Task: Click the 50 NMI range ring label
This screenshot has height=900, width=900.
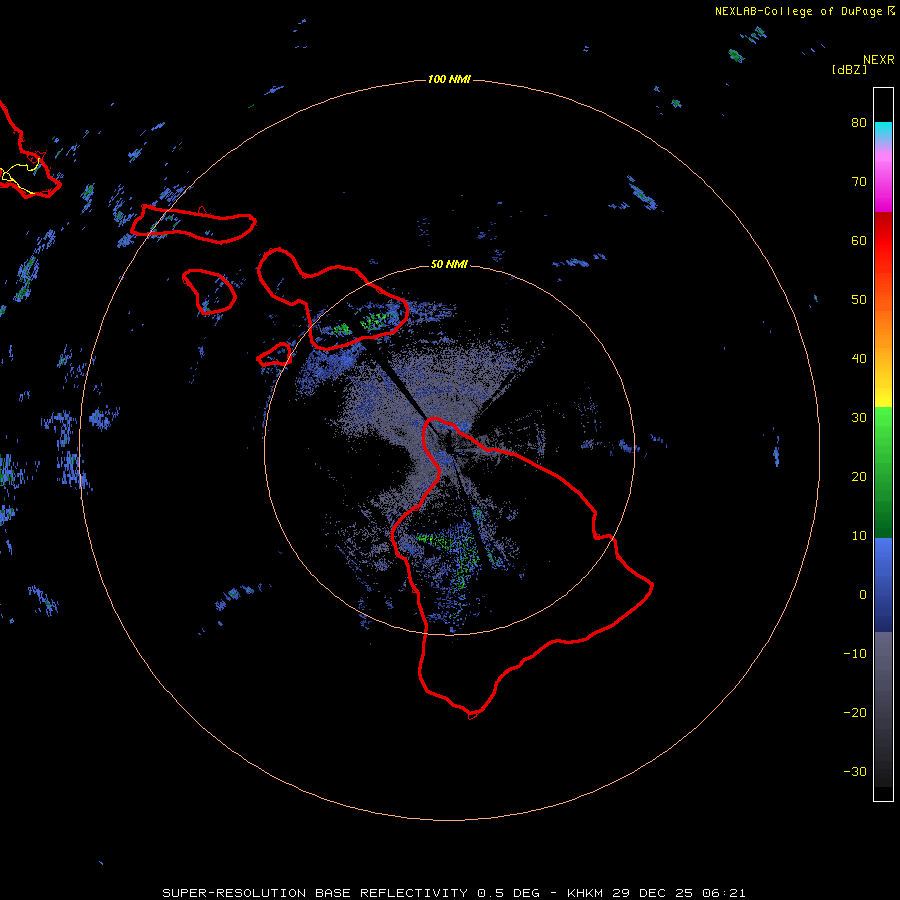Action: click(449, 265)
